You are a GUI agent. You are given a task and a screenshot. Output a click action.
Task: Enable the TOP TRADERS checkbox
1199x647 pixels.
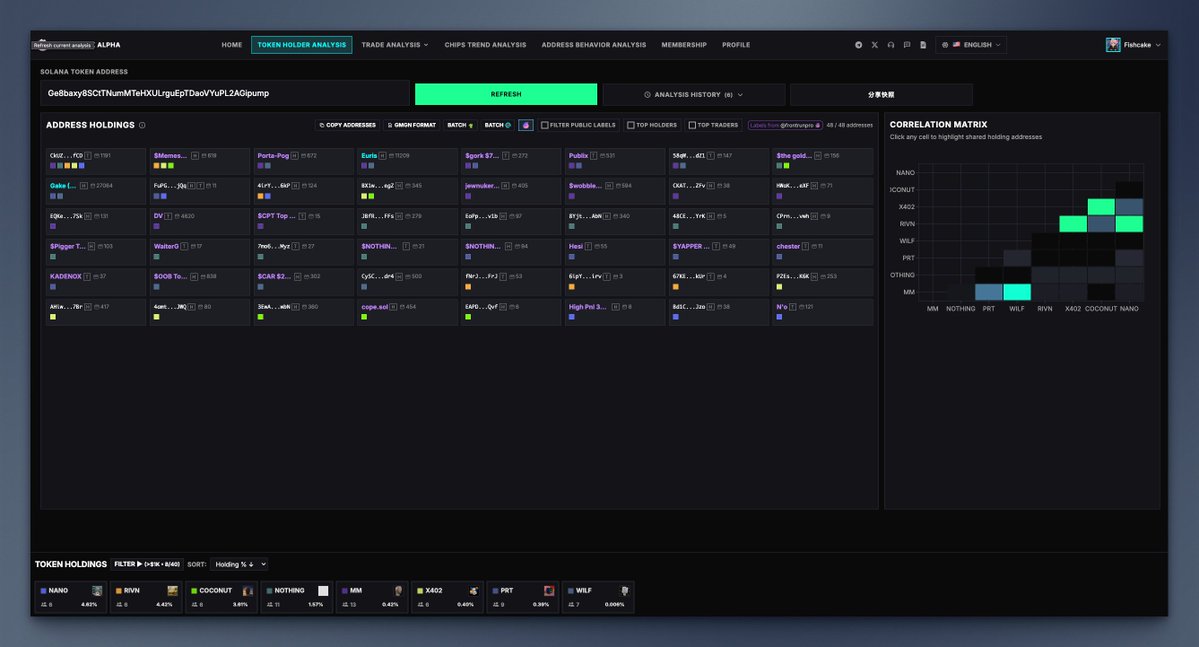click(693, 124)
